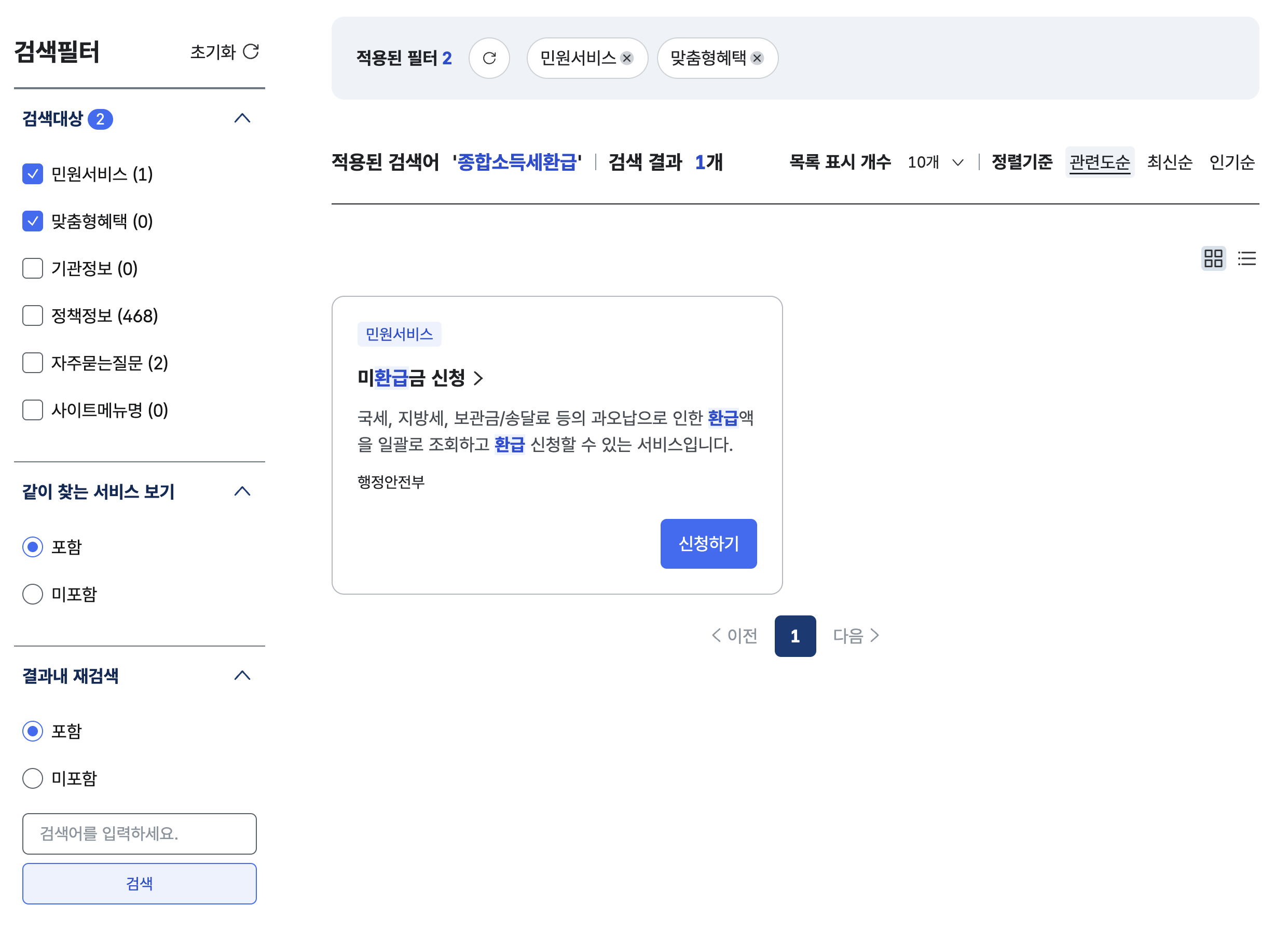The image size is (1288, 933).
Task: Uncheck the 민원서비스 (1) checkbox
Action: pos(33,174)
